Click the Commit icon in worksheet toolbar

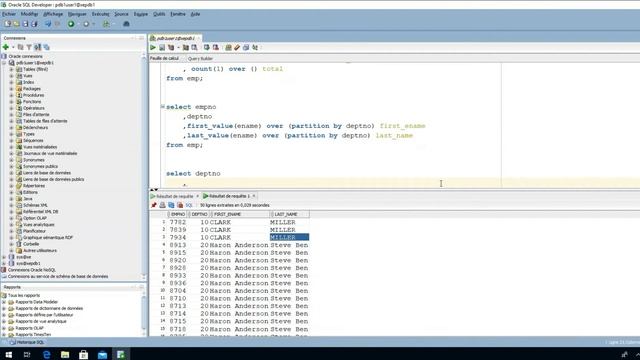tap(207, 47)
